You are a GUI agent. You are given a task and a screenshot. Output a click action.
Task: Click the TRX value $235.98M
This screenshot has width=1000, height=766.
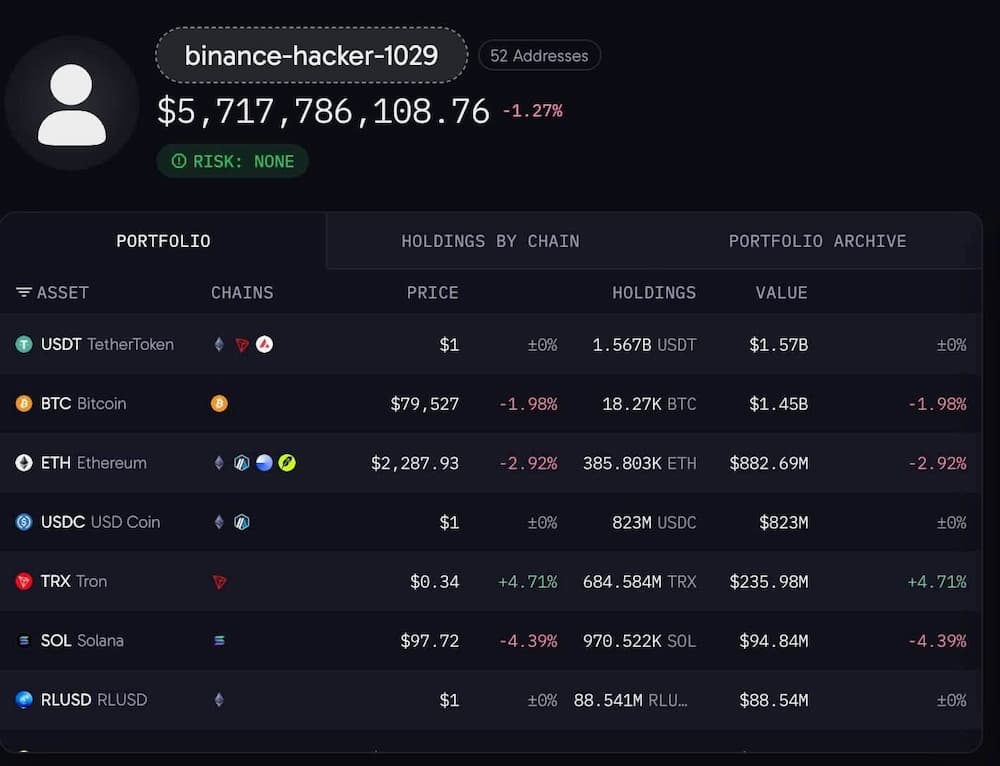pos(769,582)
